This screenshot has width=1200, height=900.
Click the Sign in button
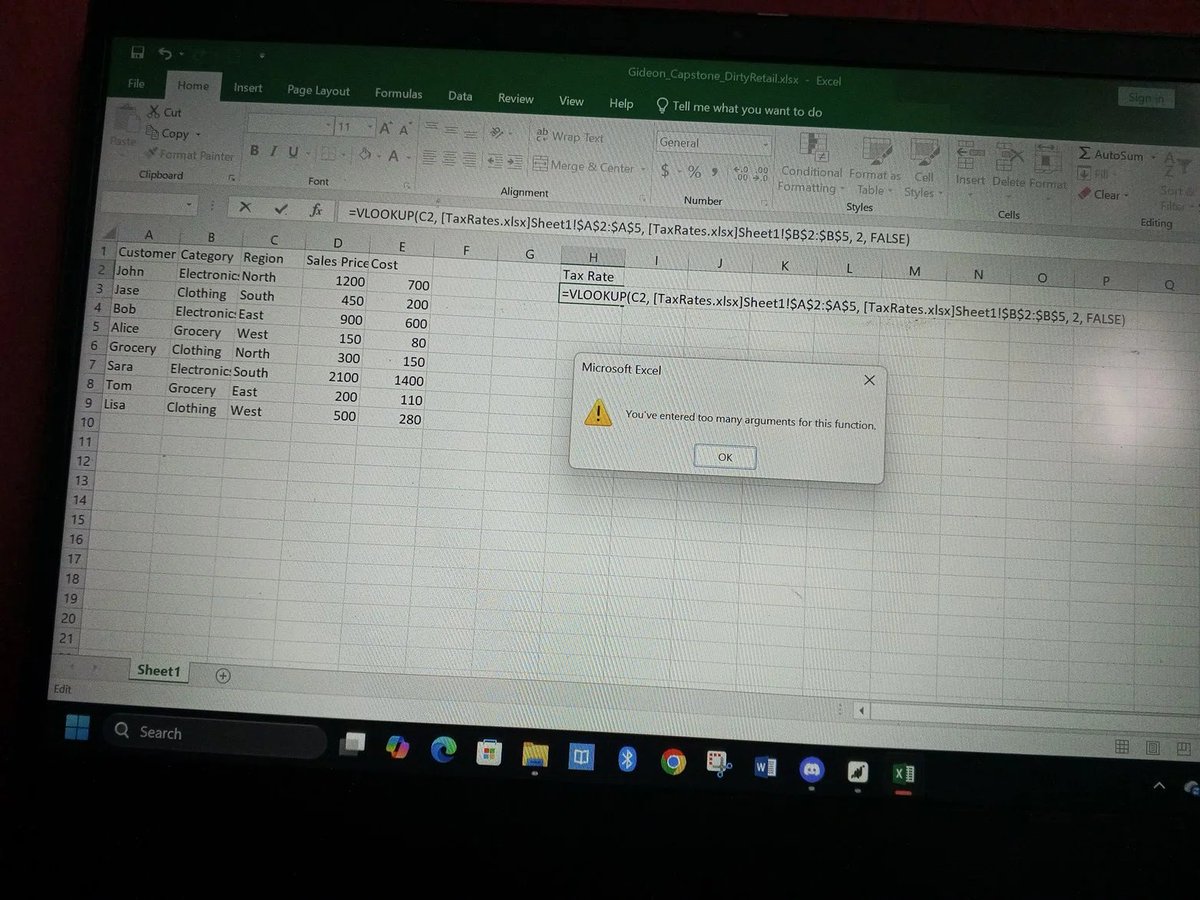[x=1145, y=97]
